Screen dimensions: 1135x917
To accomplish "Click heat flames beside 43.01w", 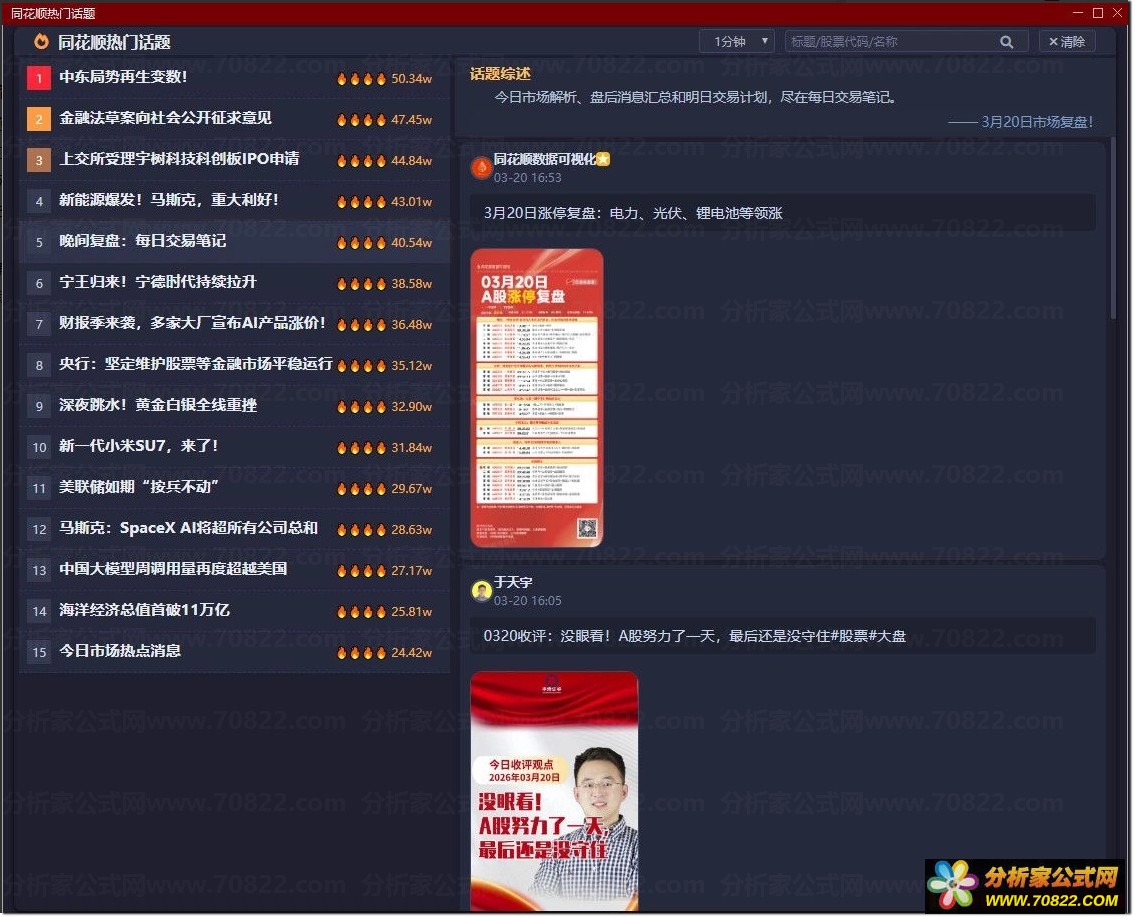I will [361, 201].
